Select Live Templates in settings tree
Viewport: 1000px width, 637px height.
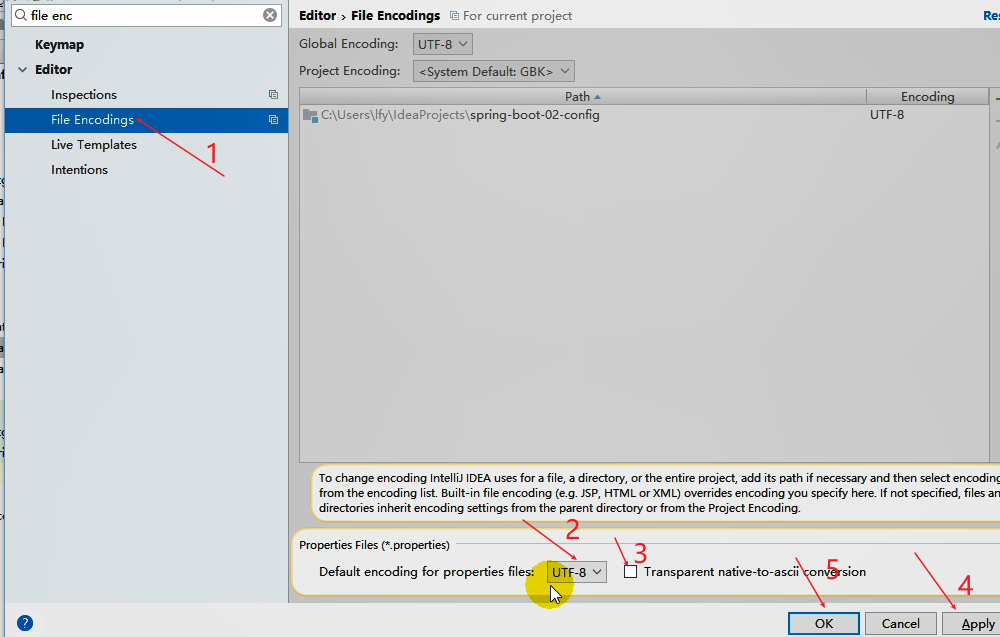point(94,145)
